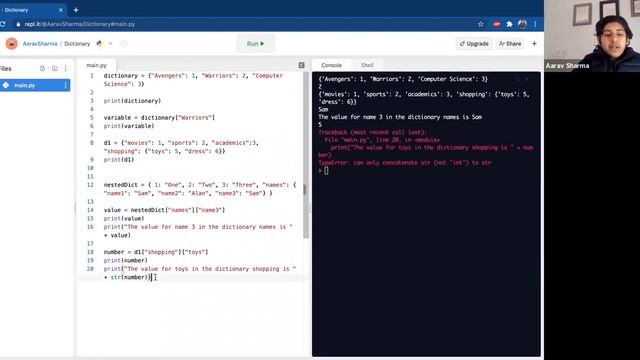Open a new browser tab

(76, 10)
